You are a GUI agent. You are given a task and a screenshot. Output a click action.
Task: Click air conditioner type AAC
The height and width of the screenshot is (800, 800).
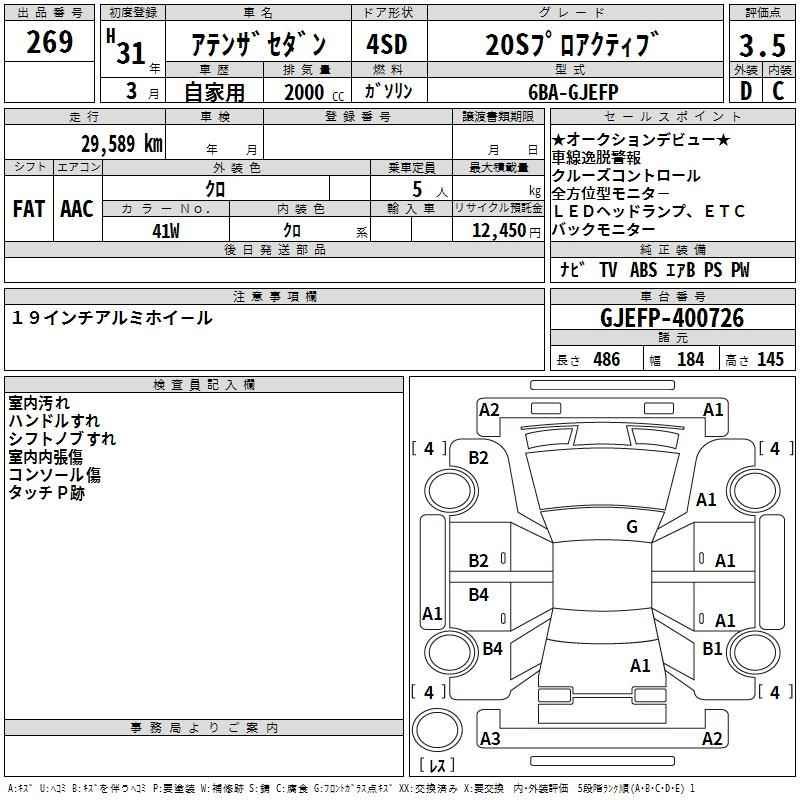(77, 209)
